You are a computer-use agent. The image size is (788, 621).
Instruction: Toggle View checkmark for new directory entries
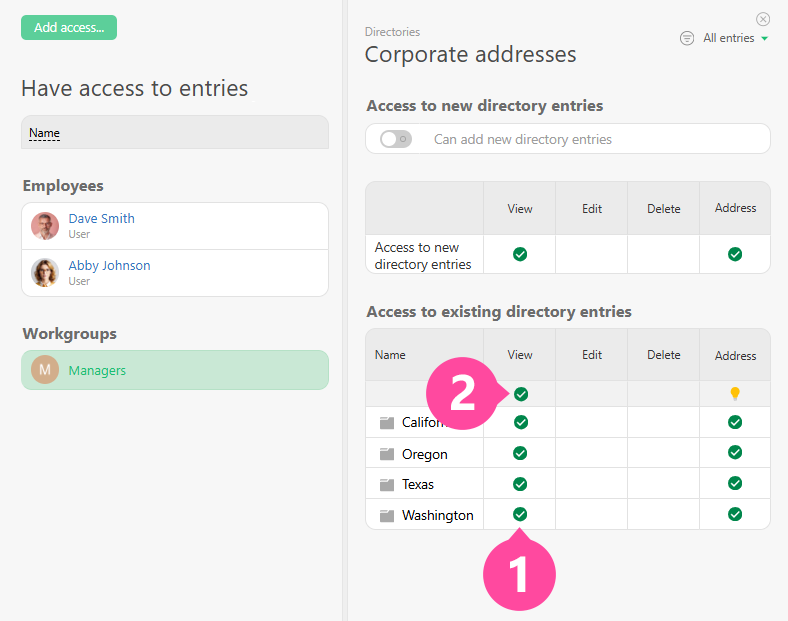pos(520,254)
